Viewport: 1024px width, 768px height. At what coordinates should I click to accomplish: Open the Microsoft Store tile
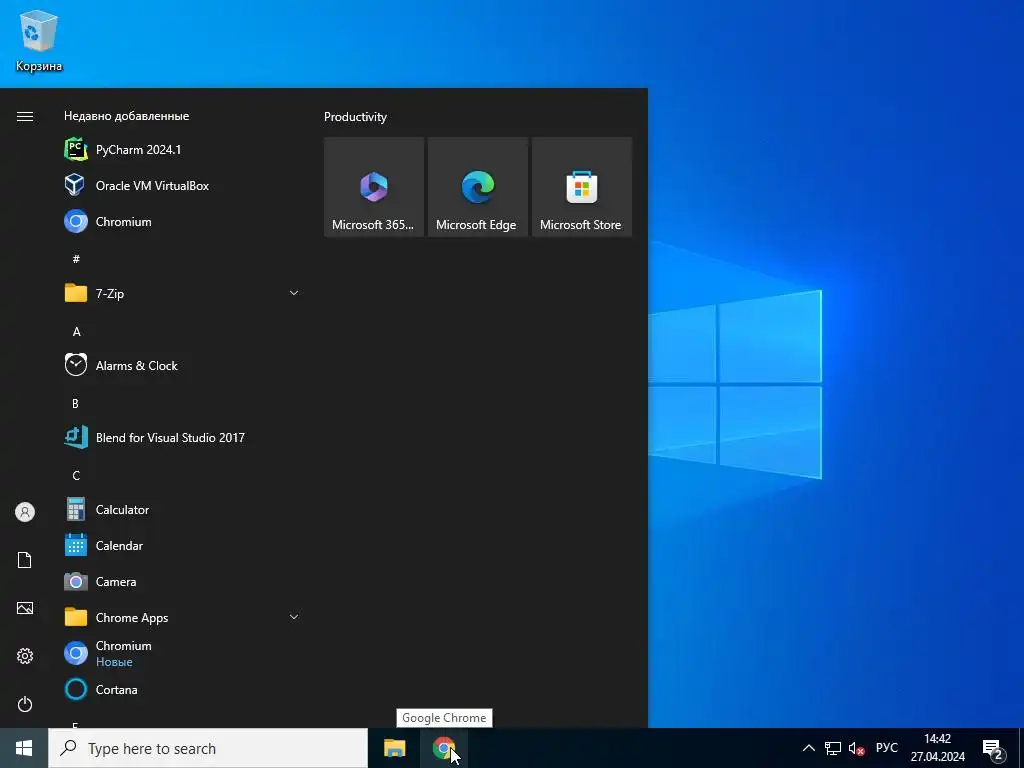[582, 187]
